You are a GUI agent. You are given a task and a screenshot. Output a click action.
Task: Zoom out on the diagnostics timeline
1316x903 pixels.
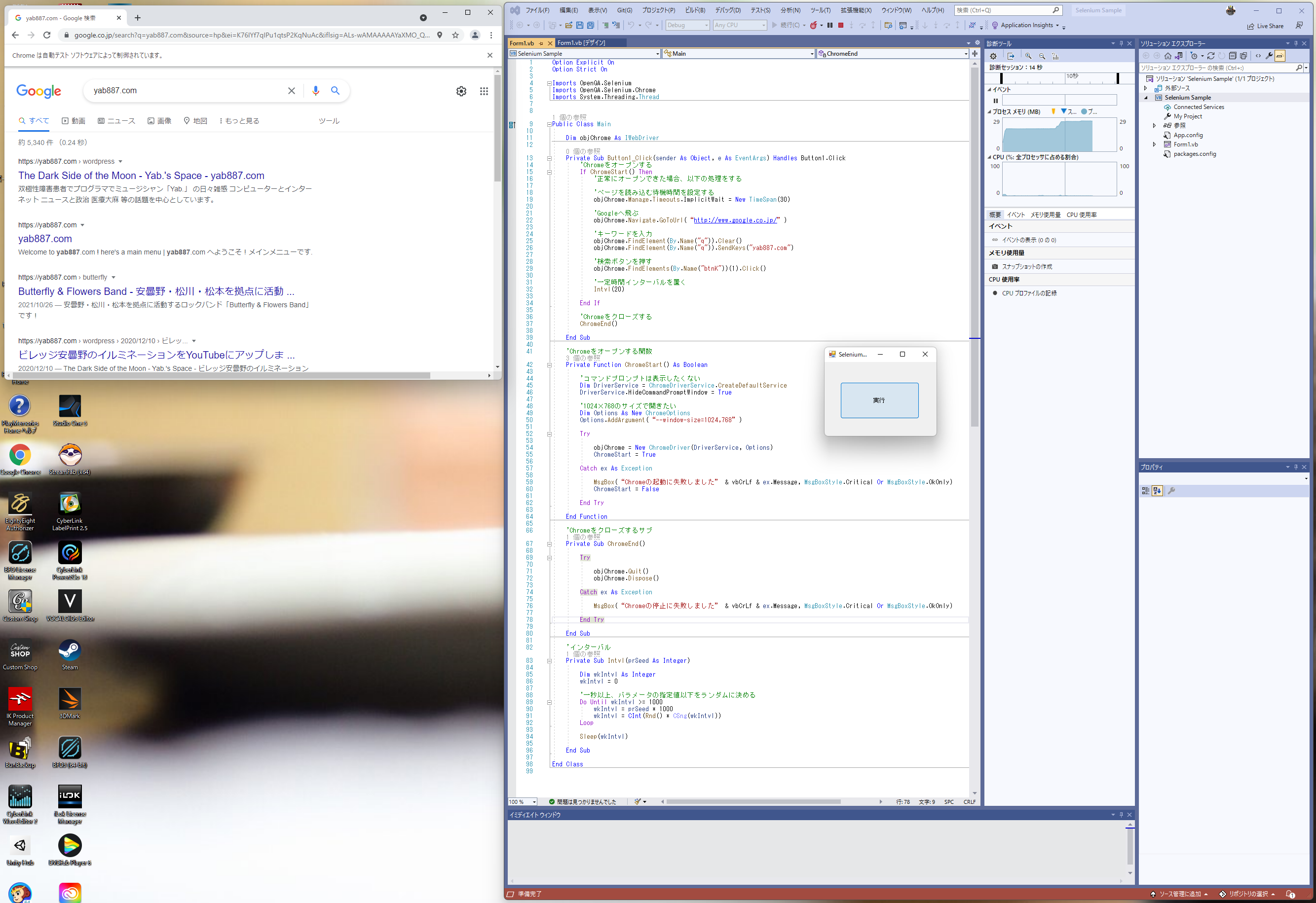coord(1042,56)
